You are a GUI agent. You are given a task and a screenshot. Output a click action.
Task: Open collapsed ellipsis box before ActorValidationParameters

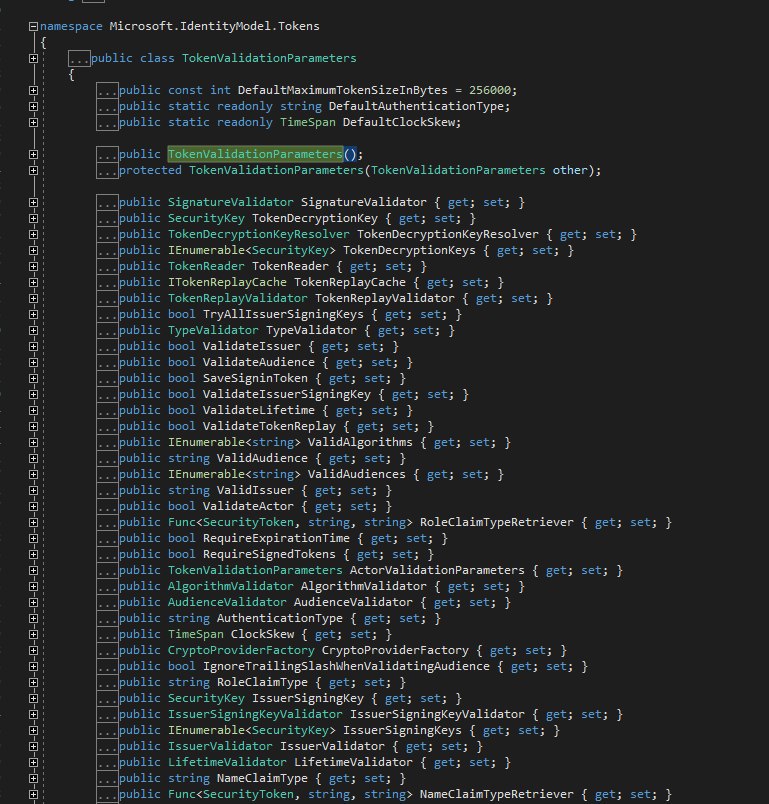(107, 570)
